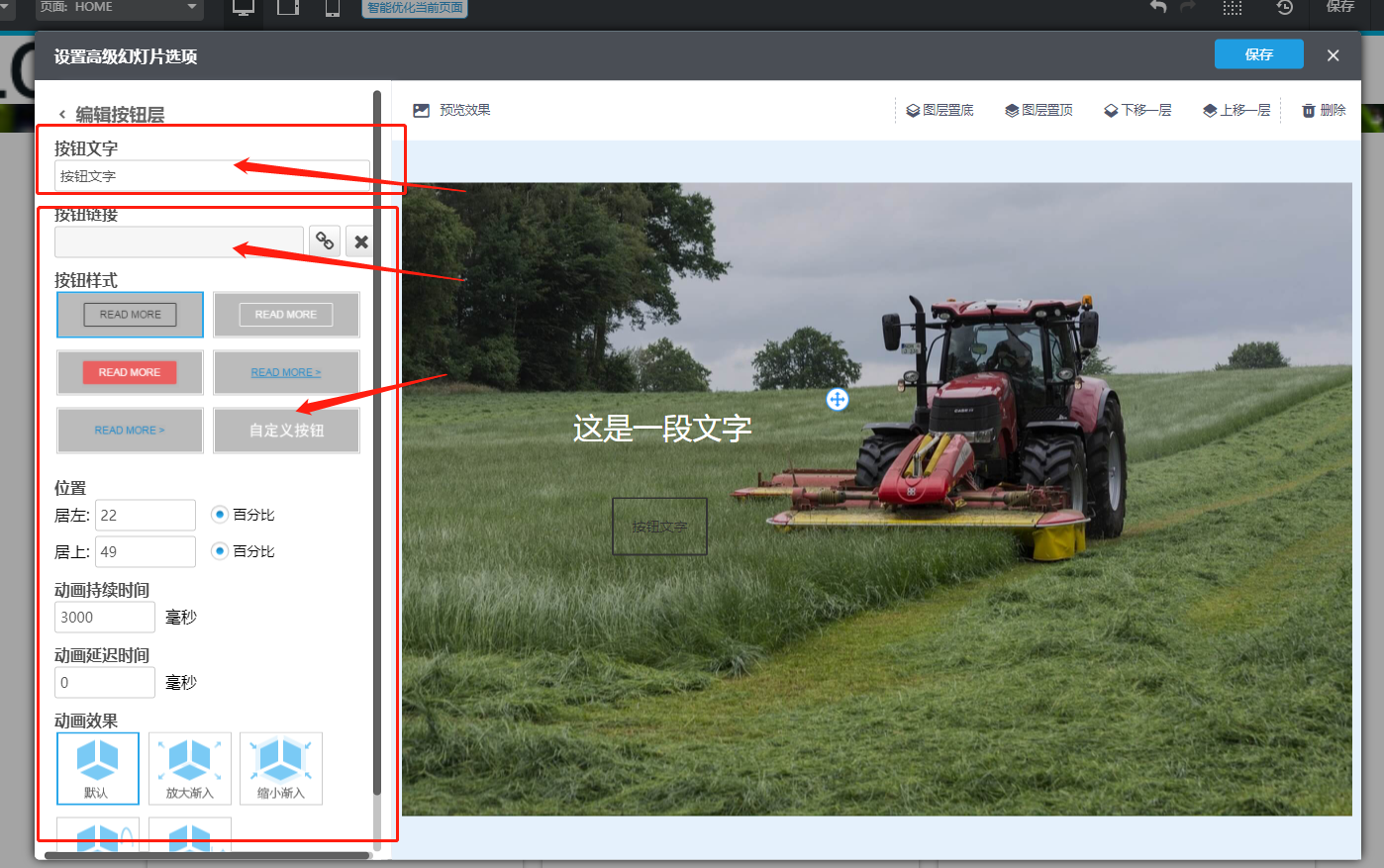Image resolution: width=1384 pixels, height=868 pixels.
Task: Clear the button link with X icon
Action: click(360, 241)
